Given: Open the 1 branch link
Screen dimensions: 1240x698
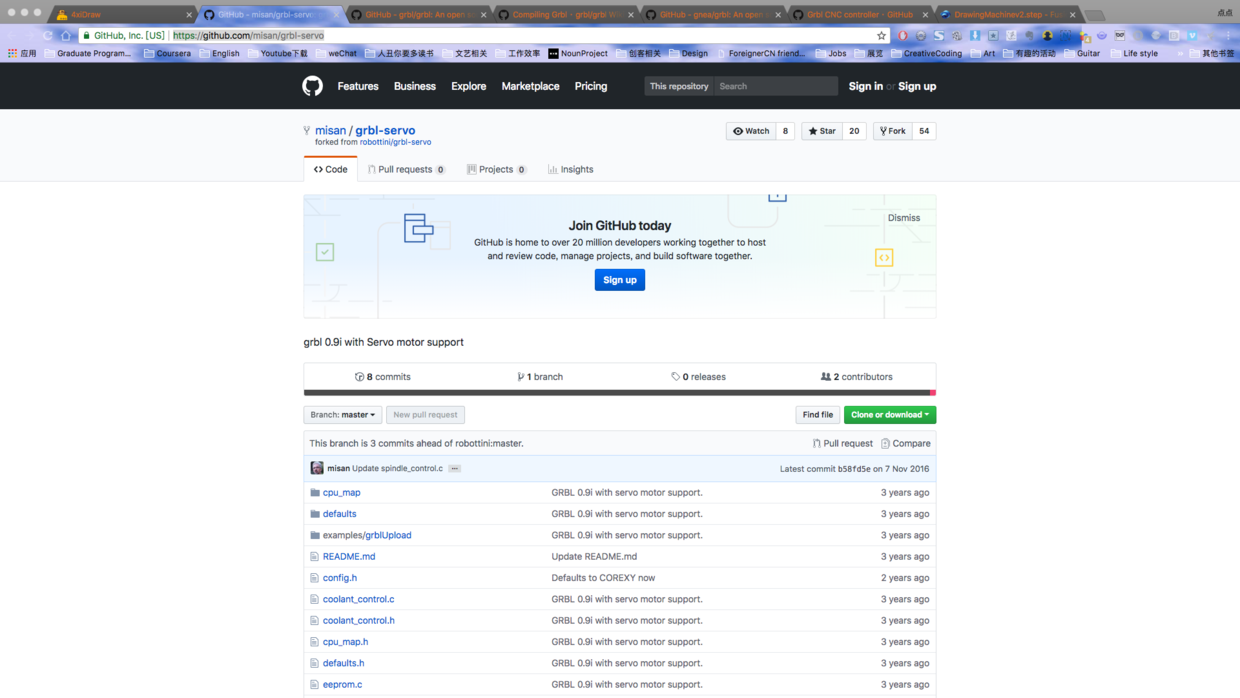Looking at the screenshot, I should 540,377.
